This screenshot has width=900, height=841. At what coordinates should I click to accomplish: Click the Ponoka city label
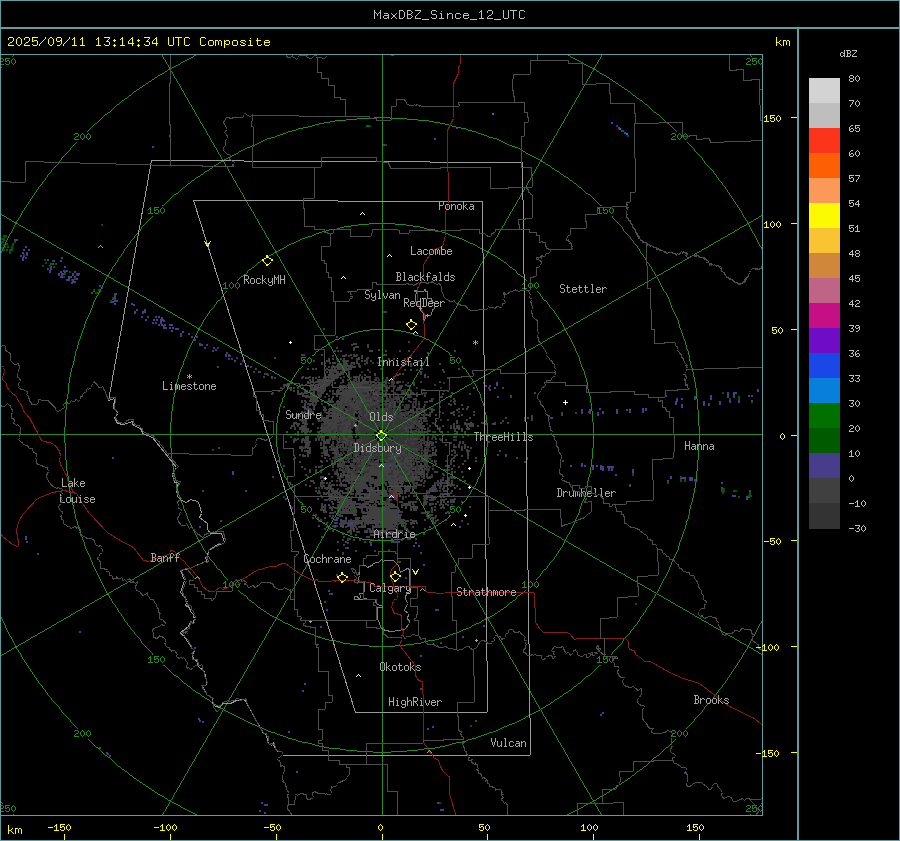456,206
